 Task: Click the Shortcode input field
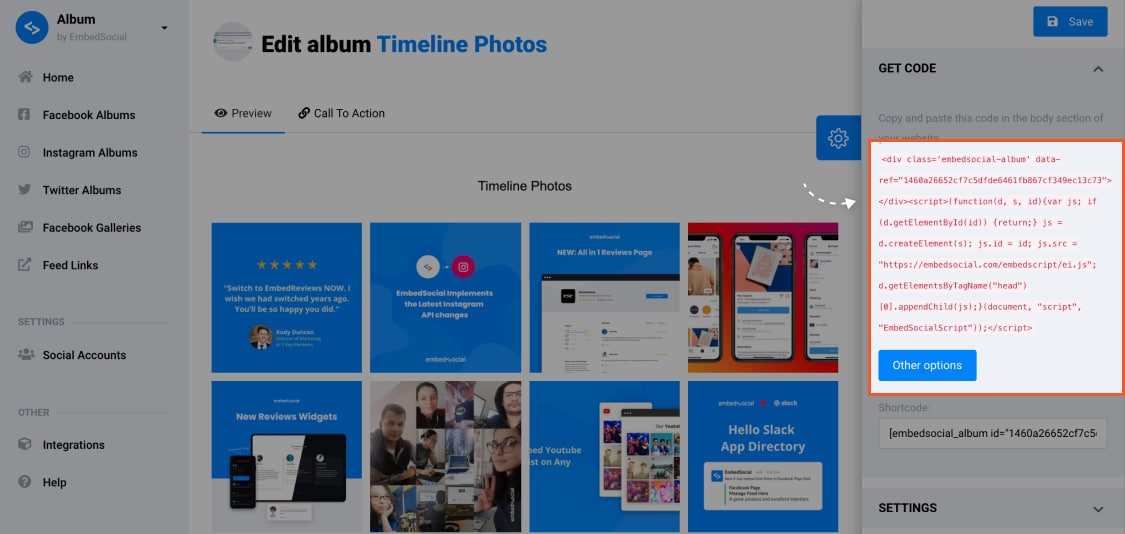tap(992, 434)
